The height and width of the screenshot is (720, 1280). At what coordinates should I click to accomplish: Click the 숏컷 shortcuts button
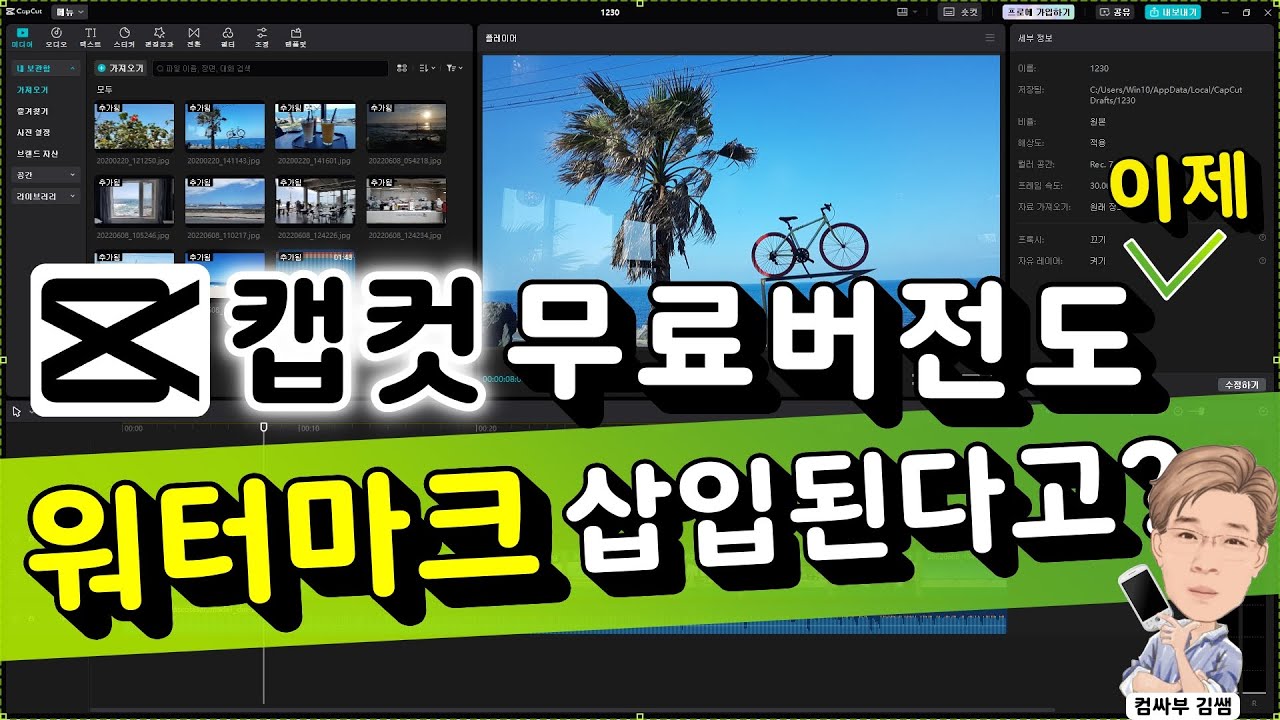961,12
